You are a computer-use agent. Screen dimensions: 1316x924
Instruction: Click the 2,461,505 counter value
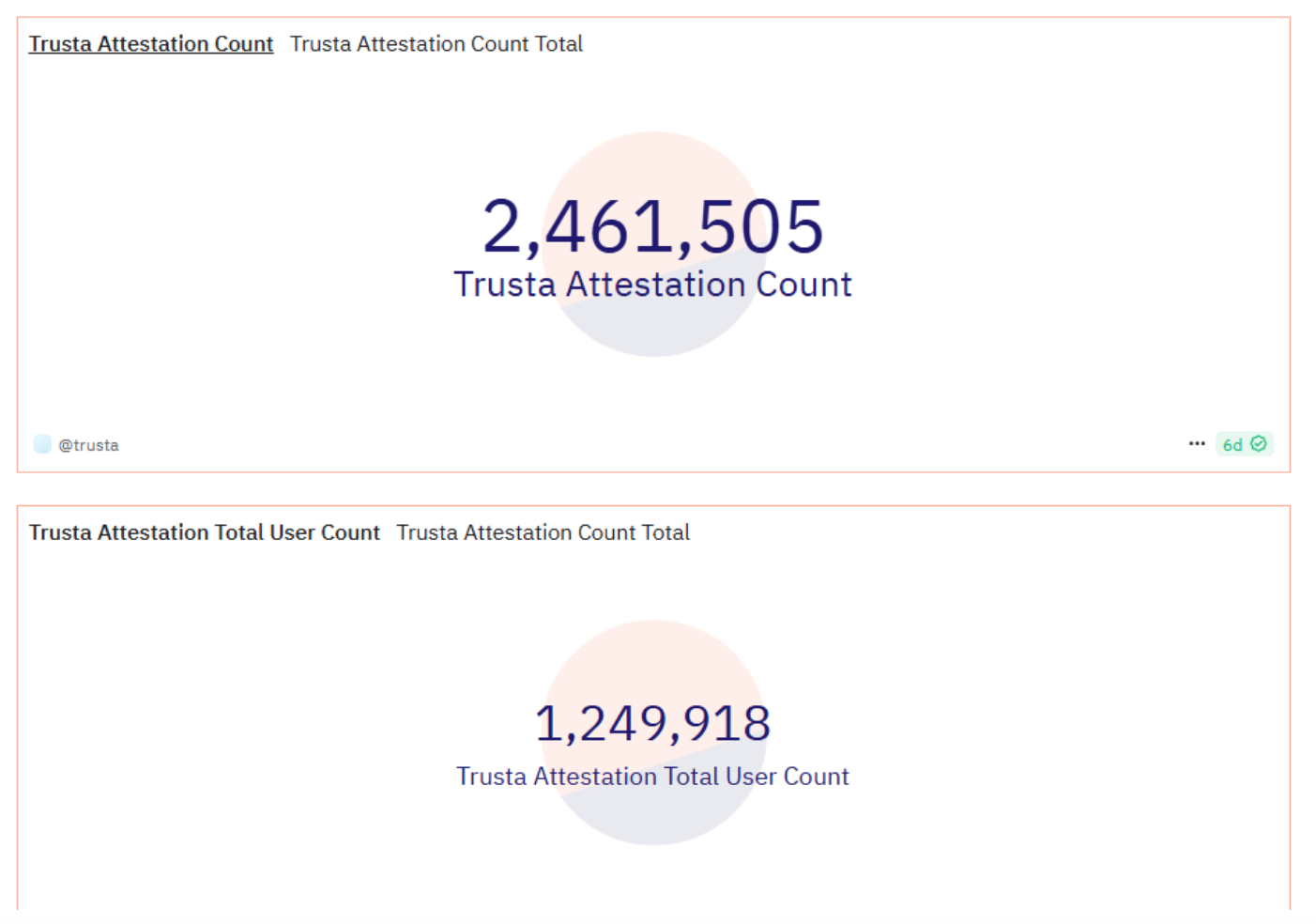(652, 226)
